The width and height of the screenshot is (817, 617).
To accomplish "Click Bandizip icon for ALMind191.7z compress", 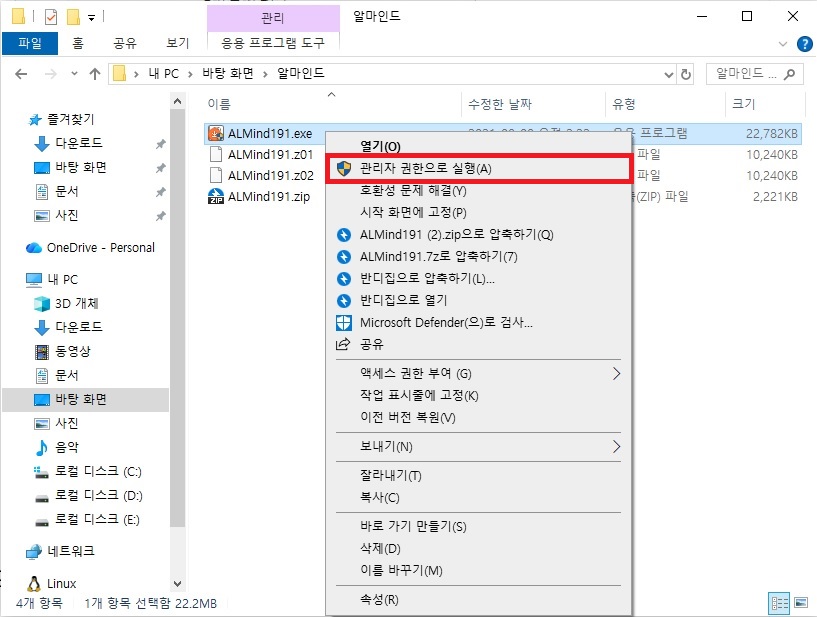I will [x=344, y=256].
